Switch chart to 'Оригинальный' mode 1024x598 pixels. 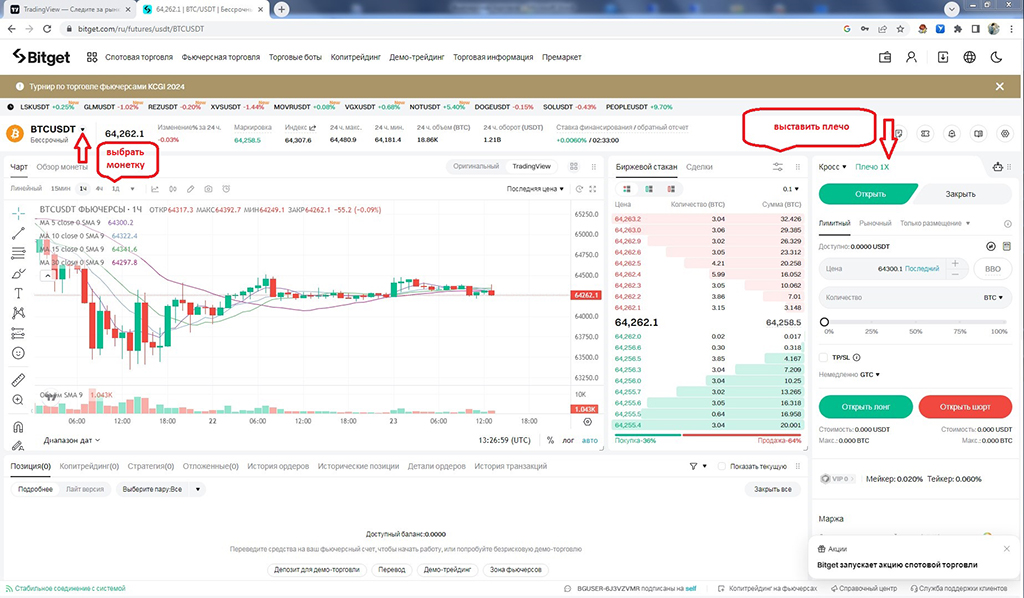476,166
